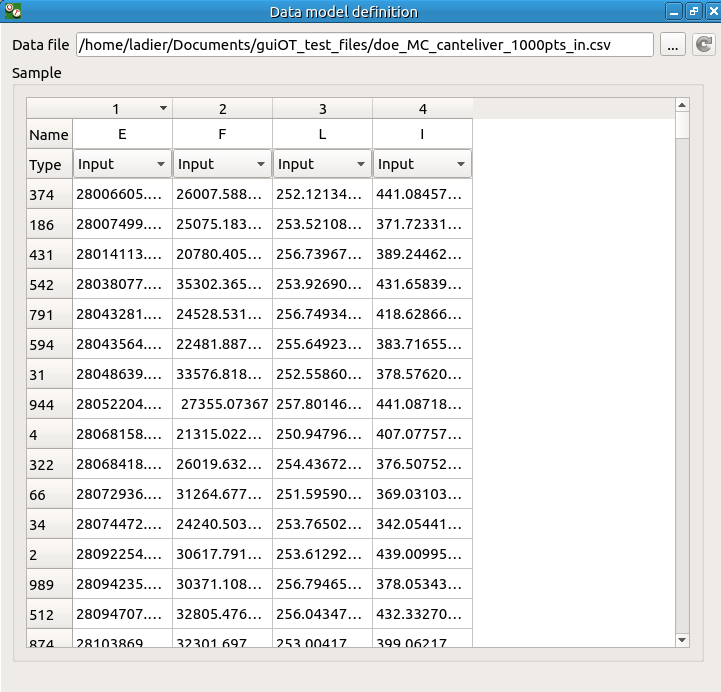This screenshot has height=692, width=721.
Task: Minimize the Data model definition window
Action: tap(674, 11)
